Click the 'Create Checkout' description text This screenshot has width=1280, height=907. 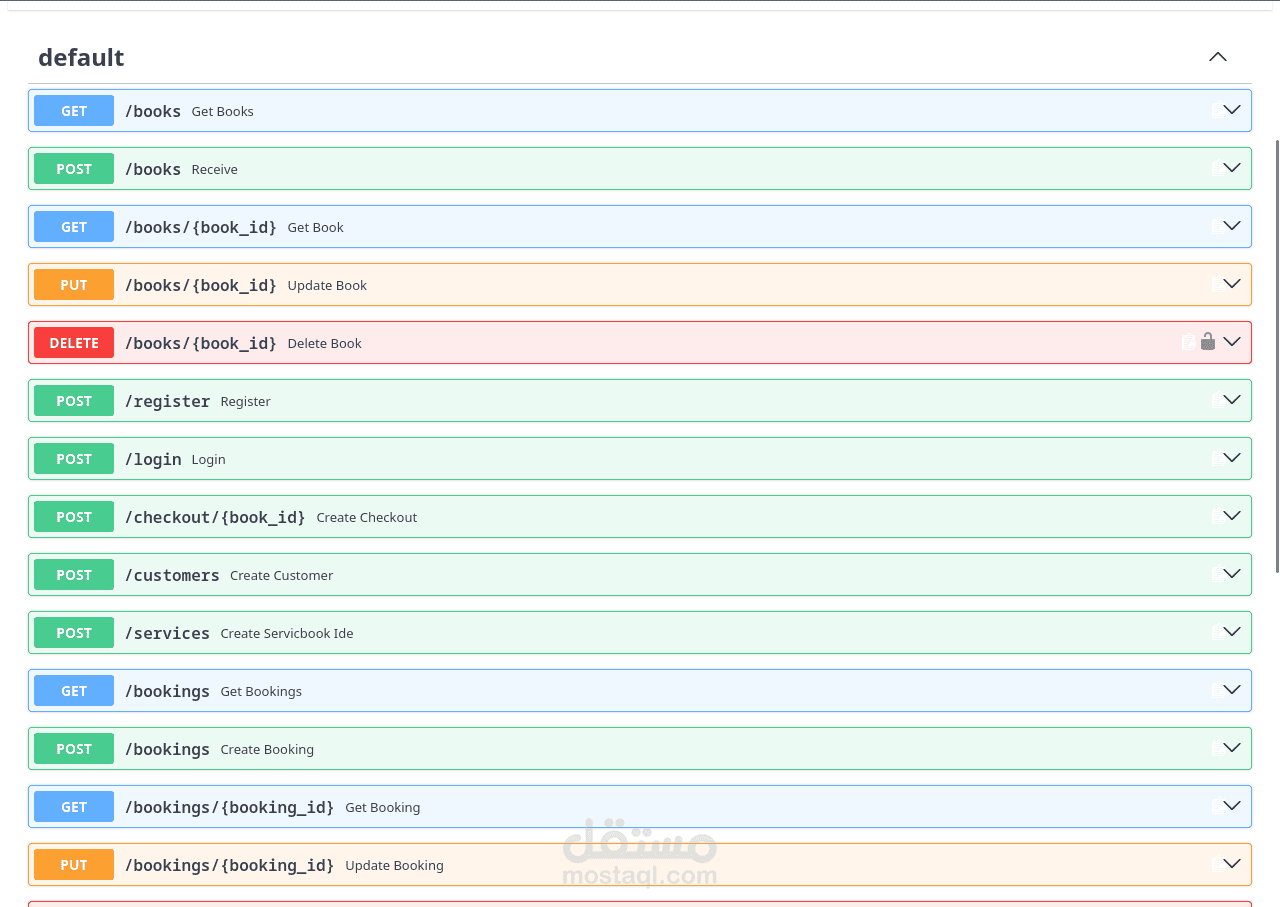pyautogui.click(x=367, y=517)
